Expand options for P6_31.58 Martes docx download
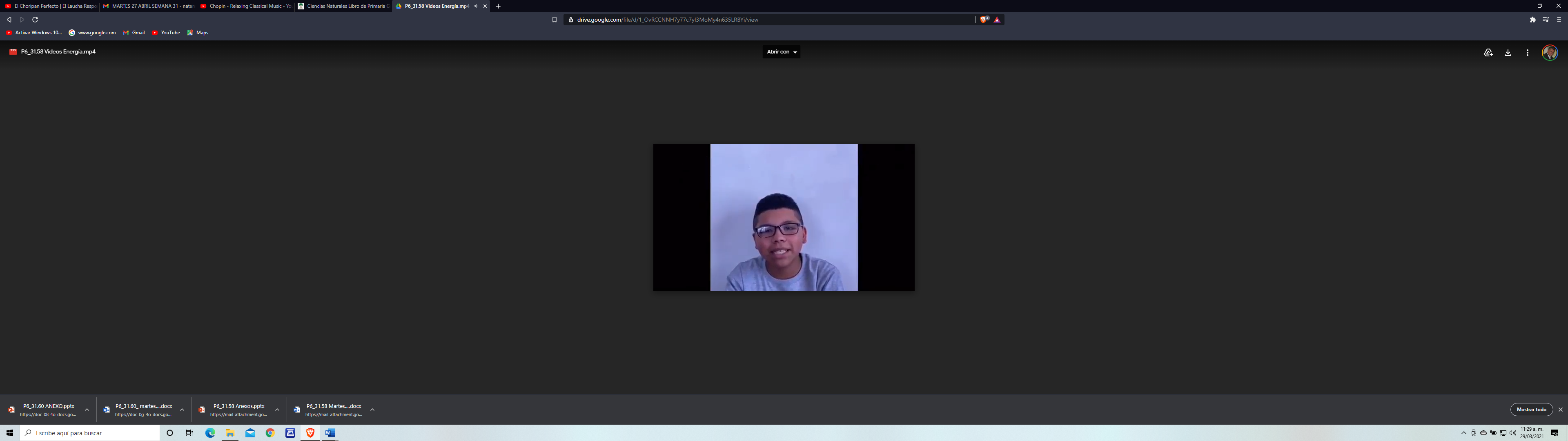1568x441 pixels. (x=372, y=409)
